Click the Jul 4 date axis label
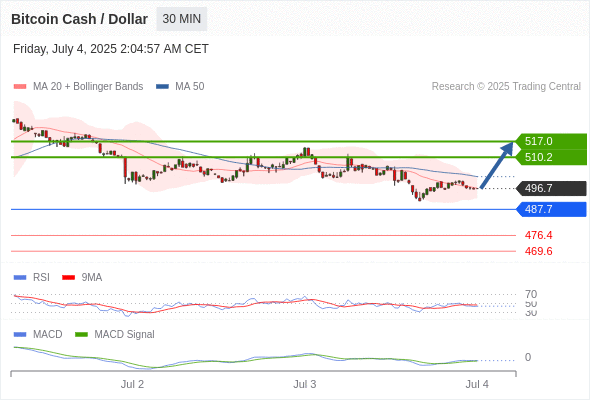The width and height of the screenshot is (590, 400). (x=477, y=384)
